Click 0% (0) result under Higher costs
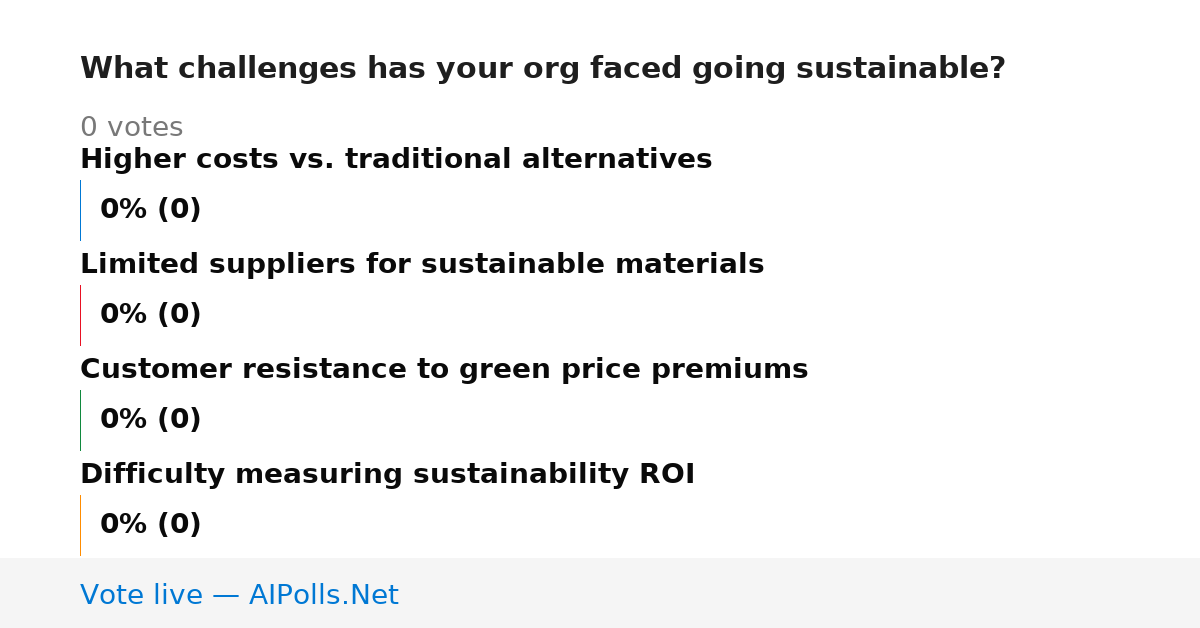Screen dimensions: 1200x628 tap(150, 210)
